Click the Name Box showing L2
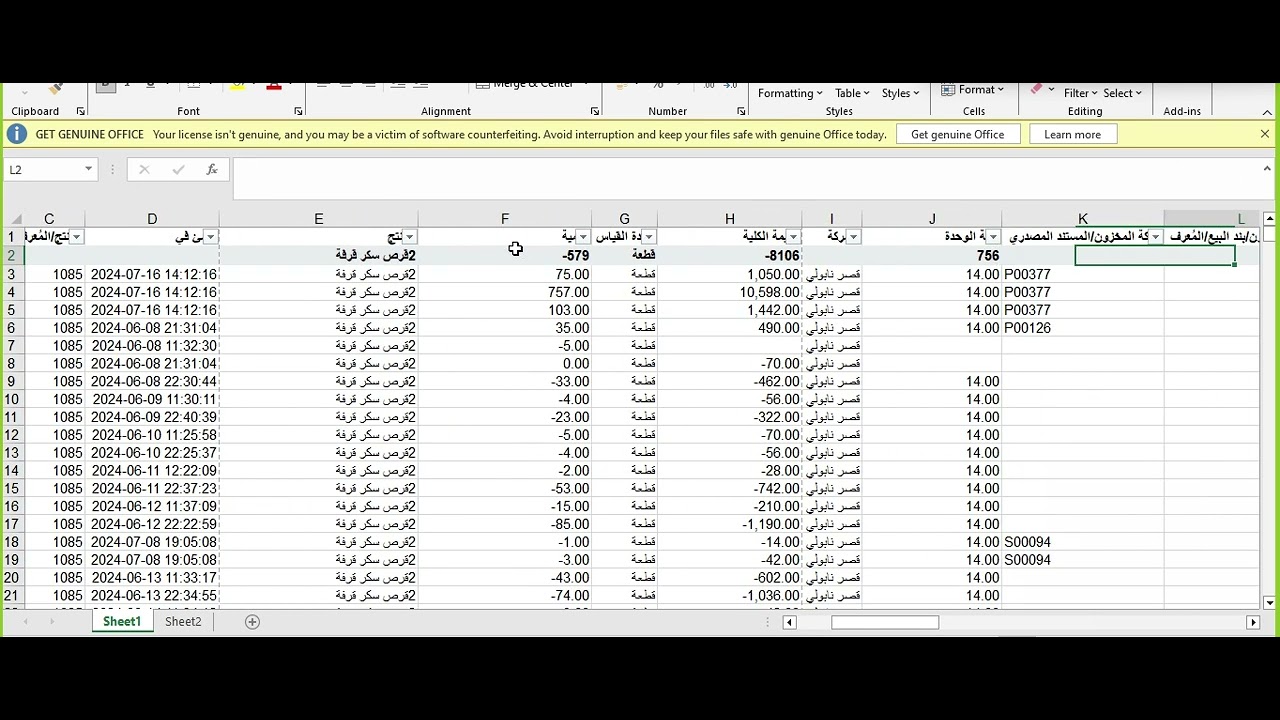This screenshot has width=1280, height=720. [43, 170]
